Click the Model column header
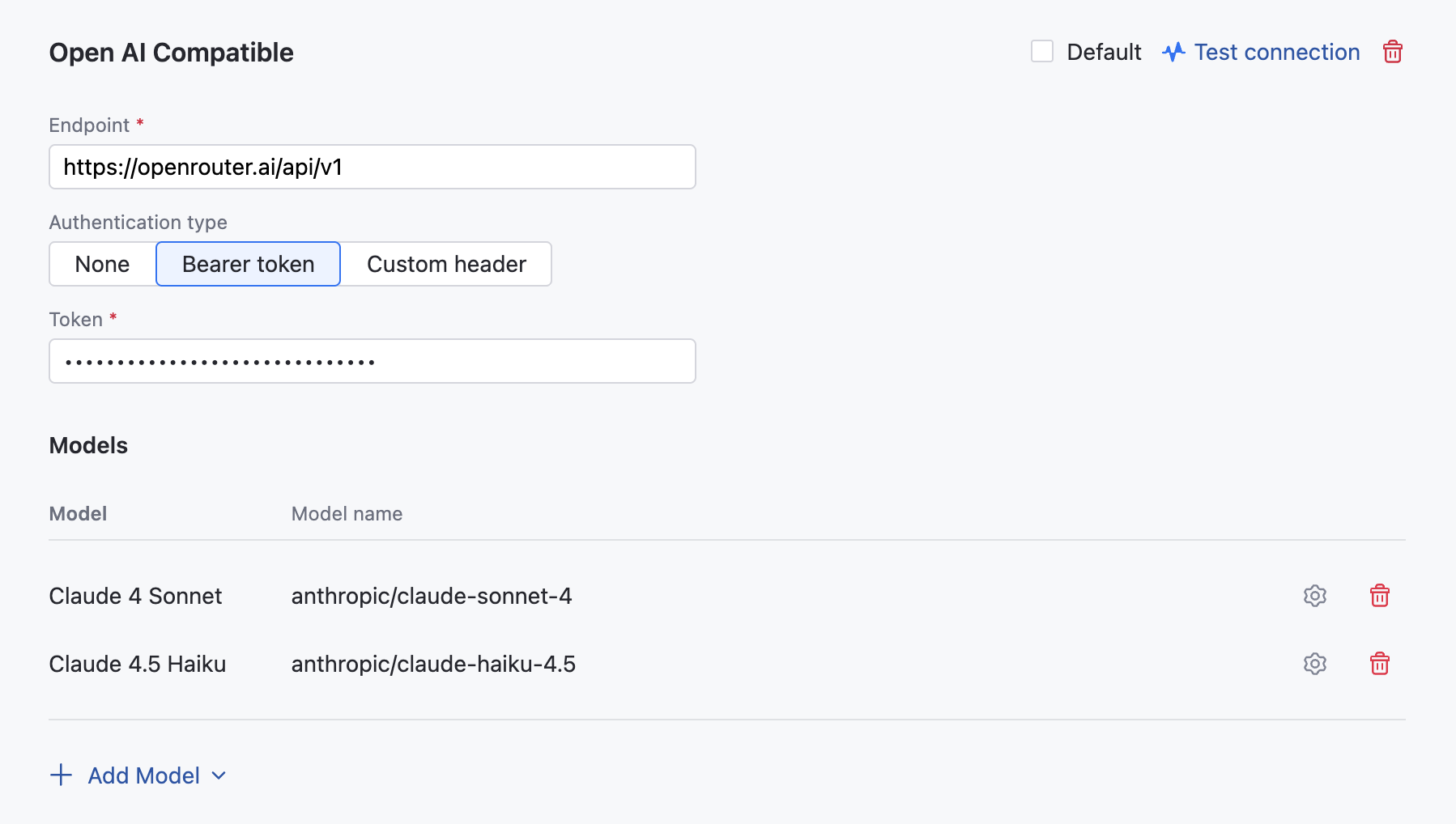The height and width of the screenshot is (824, 1456). pos(78,513)
